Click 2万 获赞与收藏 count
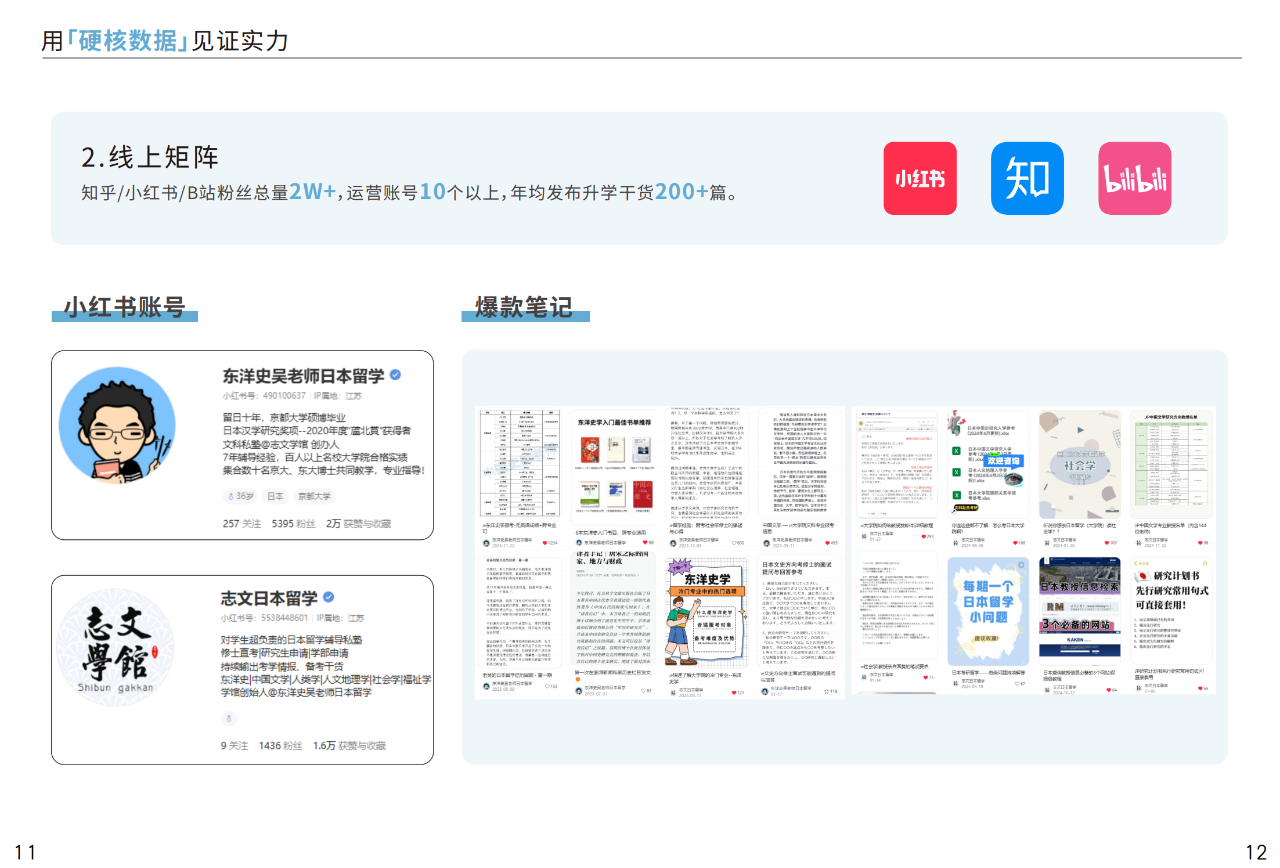Image resolution: width=1280 pixels, height=868 pixels. pyautogui.click(x=358, y=523)
